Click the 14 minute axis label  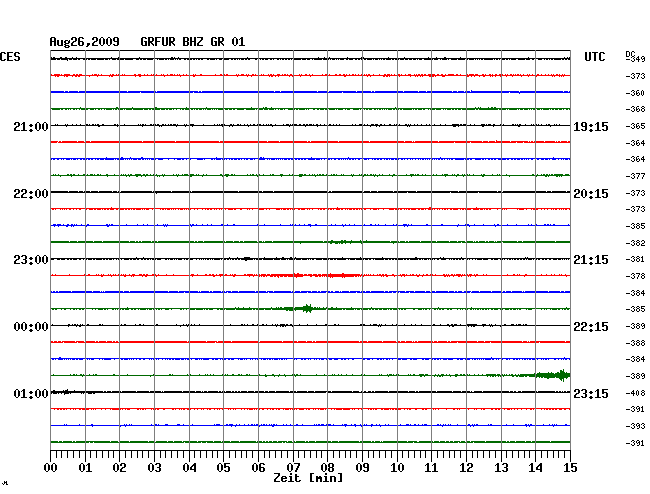coord(536,467)
